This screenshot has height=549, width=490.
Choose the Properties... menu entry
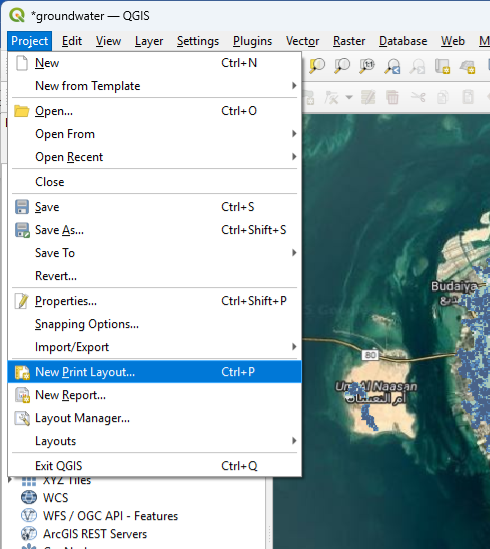point(154,301)
